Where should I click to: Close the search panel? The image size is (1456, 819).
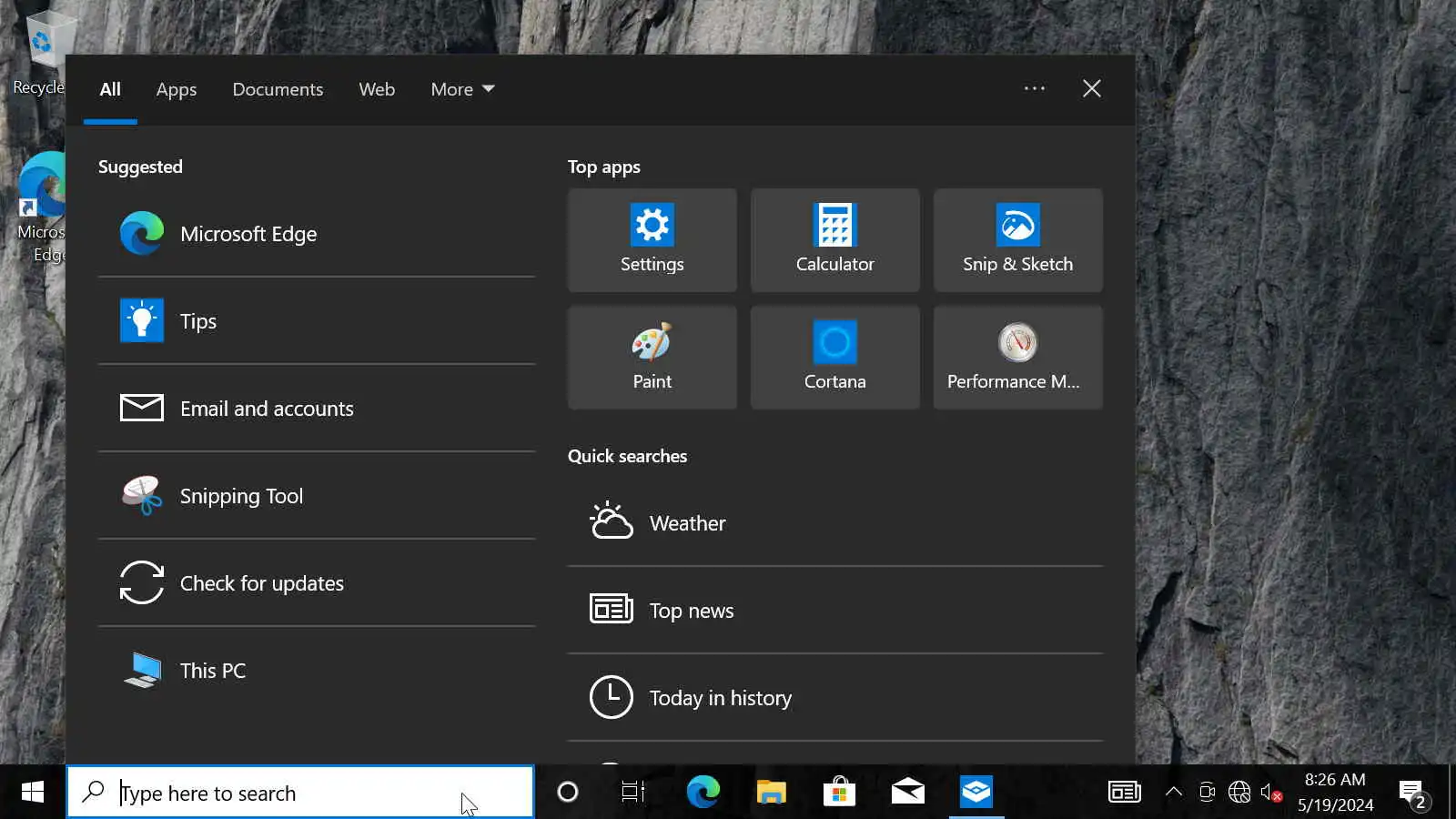click(x=1092, y=88)
